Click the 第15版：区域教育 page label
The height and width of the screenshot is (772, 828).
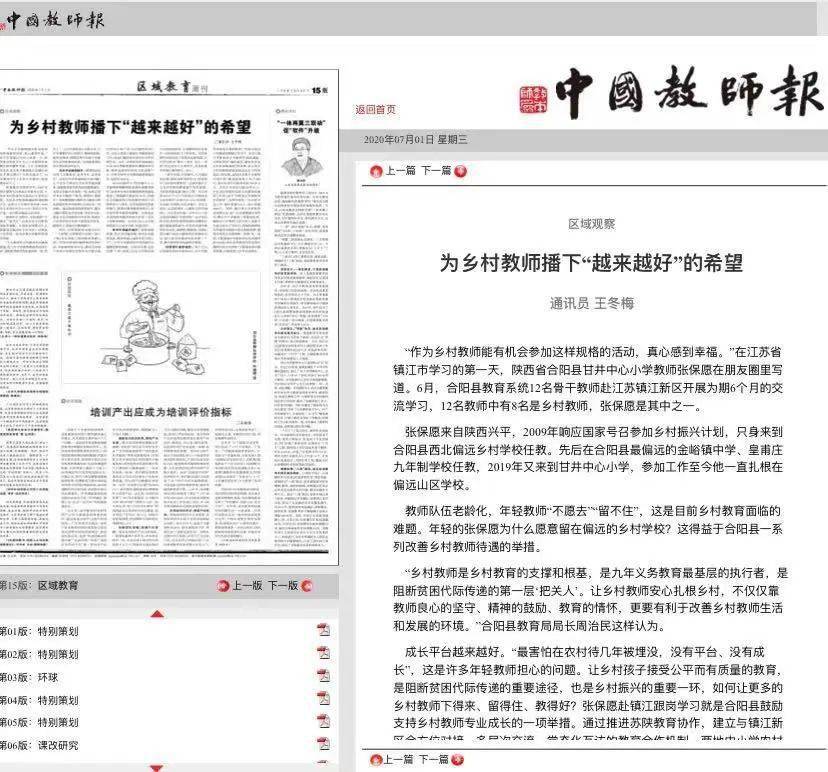[x=39, y=585]
